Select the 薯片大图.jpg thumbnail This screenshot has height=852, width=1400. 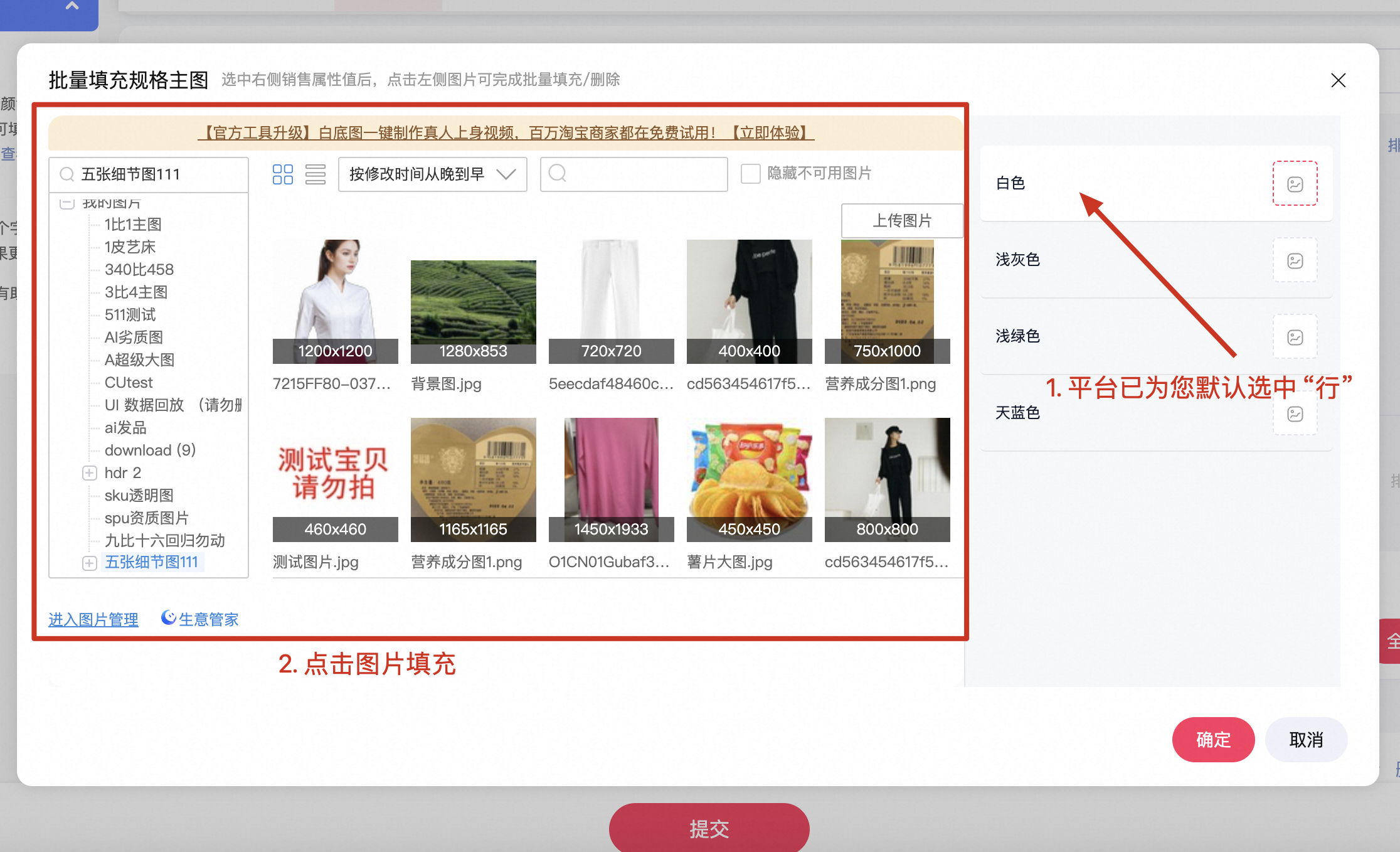(x=750, y=480)
